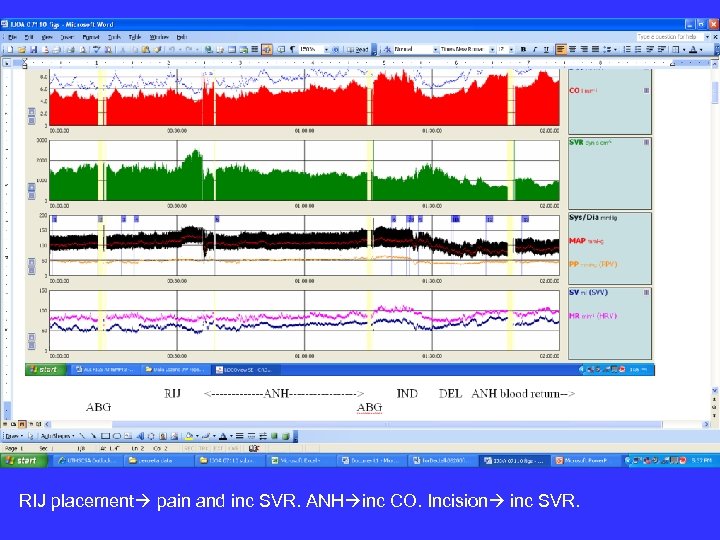Toggle Align Left alignment
This screenshot has width=720, height=540.
(561, 49)
